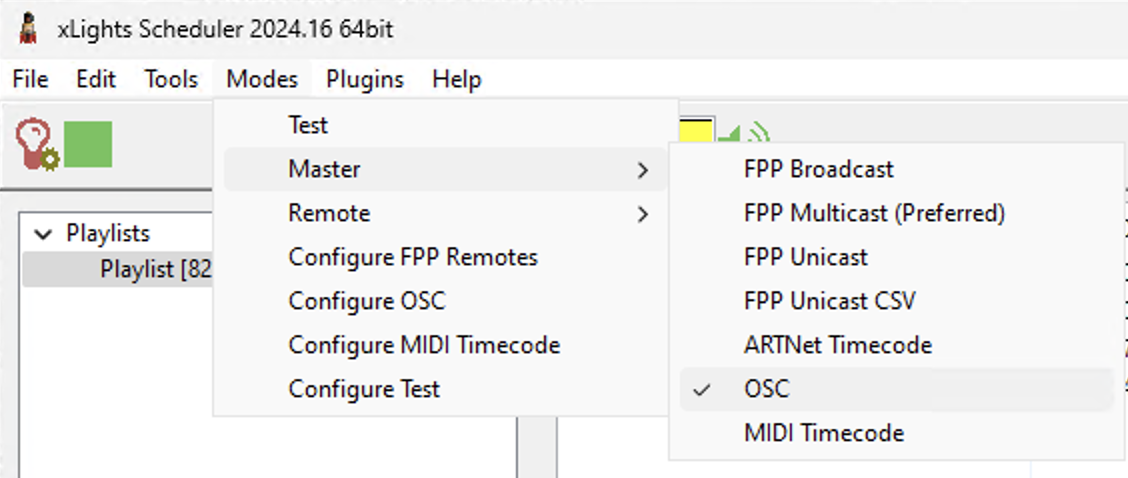Expand the Remote submenu arrow
Viewport: 1128px width, 478px height.
point(643,214)
